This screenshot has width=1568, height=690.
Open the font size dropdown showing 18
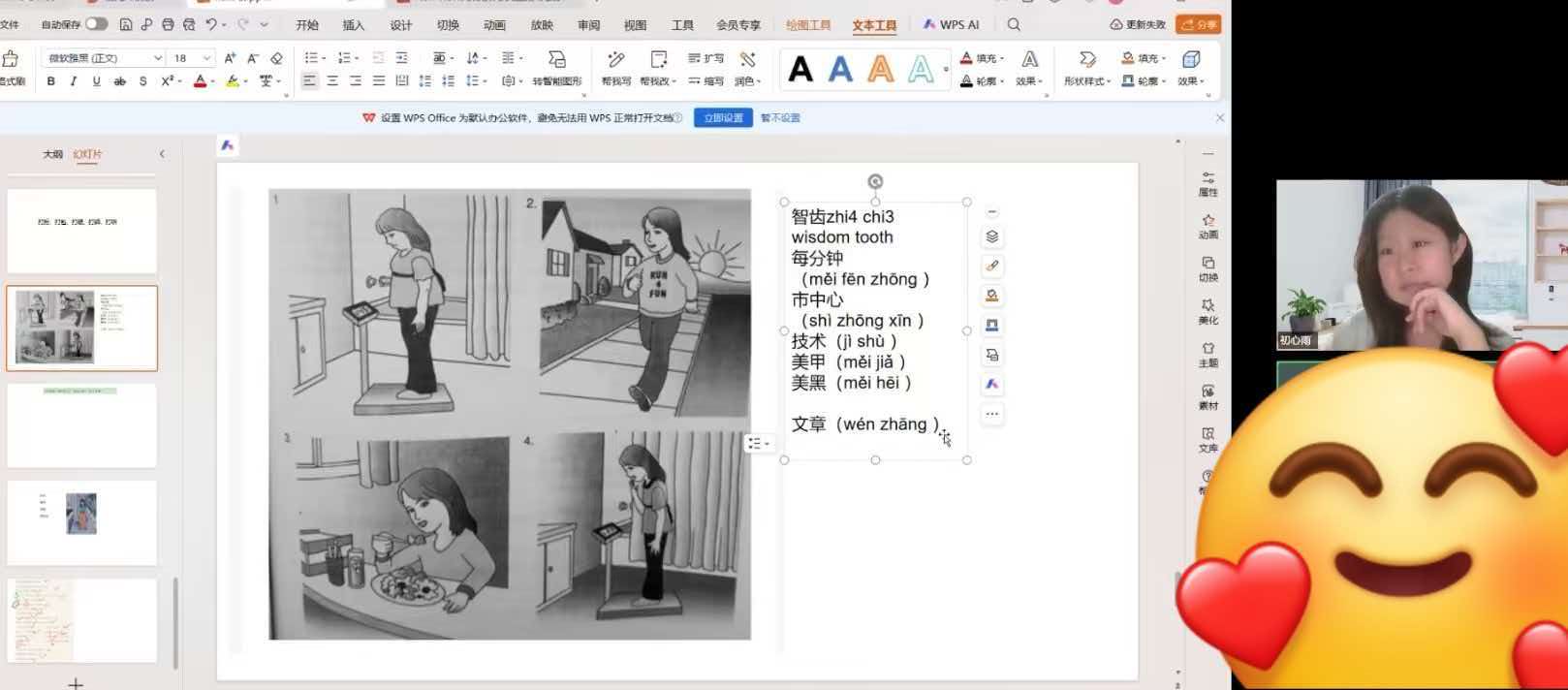(206, 58)
